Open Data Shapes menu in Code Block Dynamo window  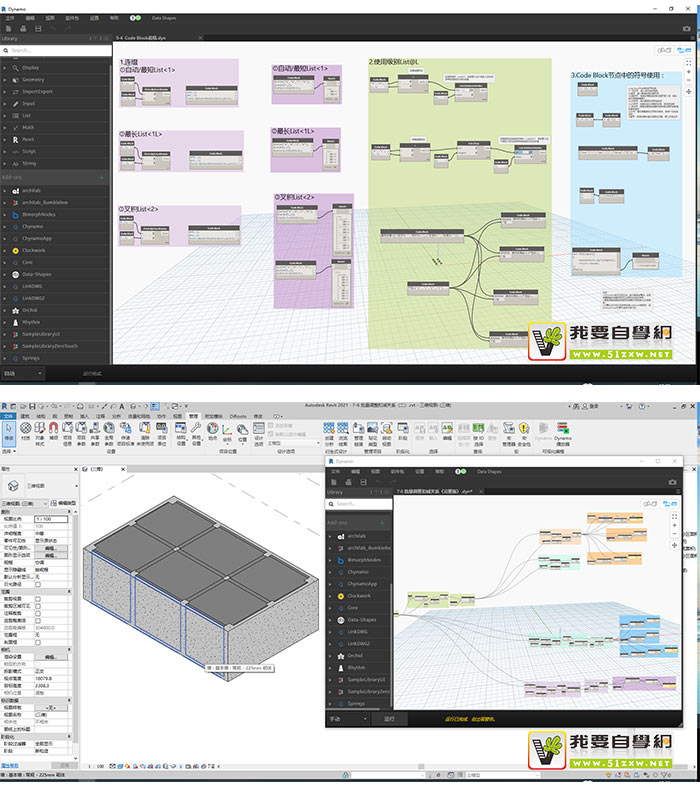click(164, 18)
